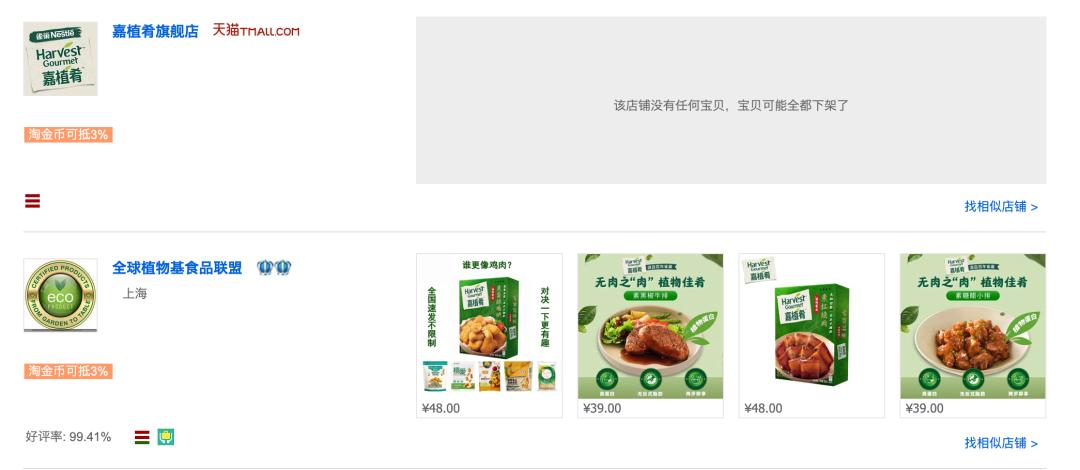
Task: Click 找相似店铺 for the first store
Action: coord(1001,206)
